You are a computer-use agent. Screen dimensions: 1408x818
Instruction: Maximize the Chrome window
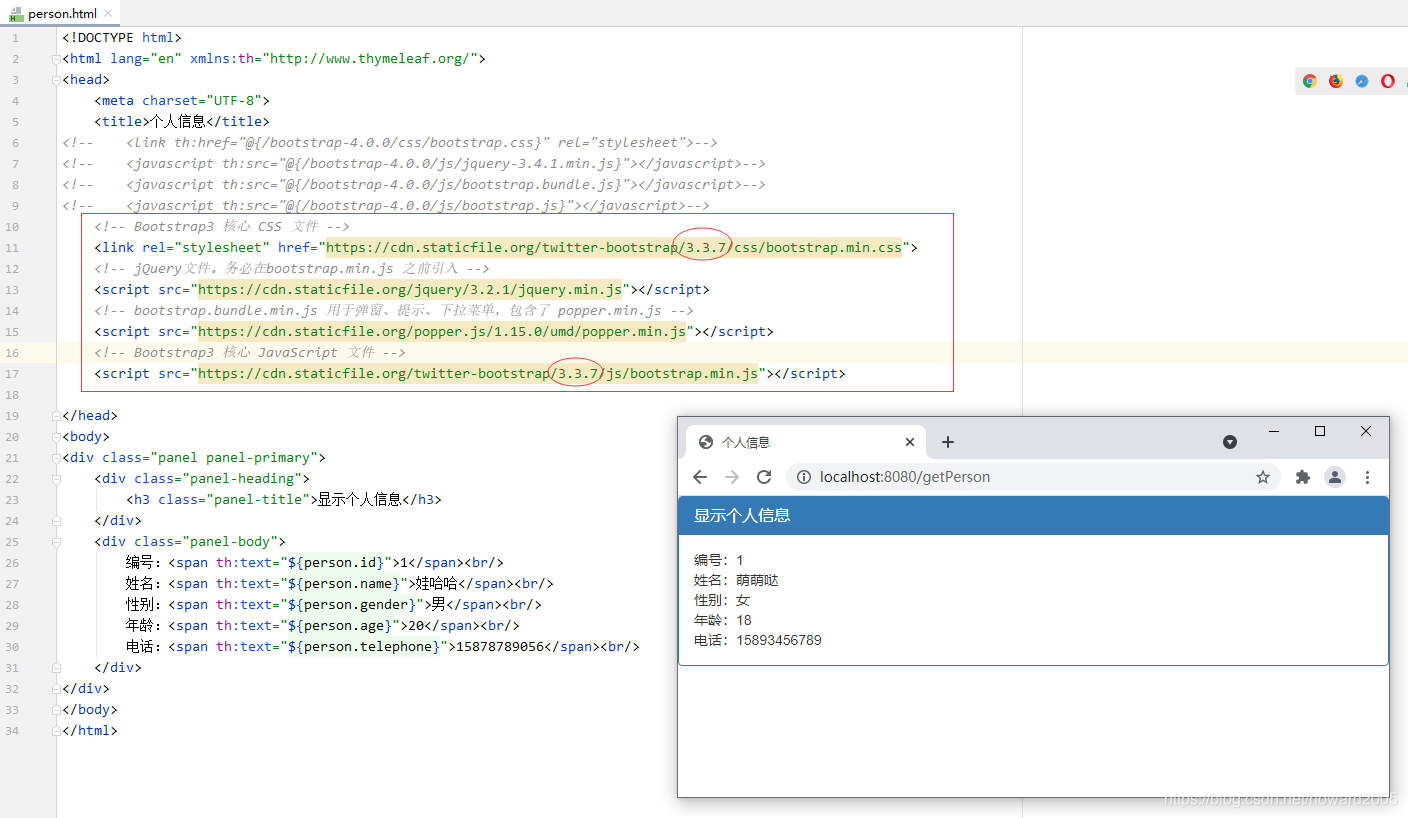tap(1320, 431)
